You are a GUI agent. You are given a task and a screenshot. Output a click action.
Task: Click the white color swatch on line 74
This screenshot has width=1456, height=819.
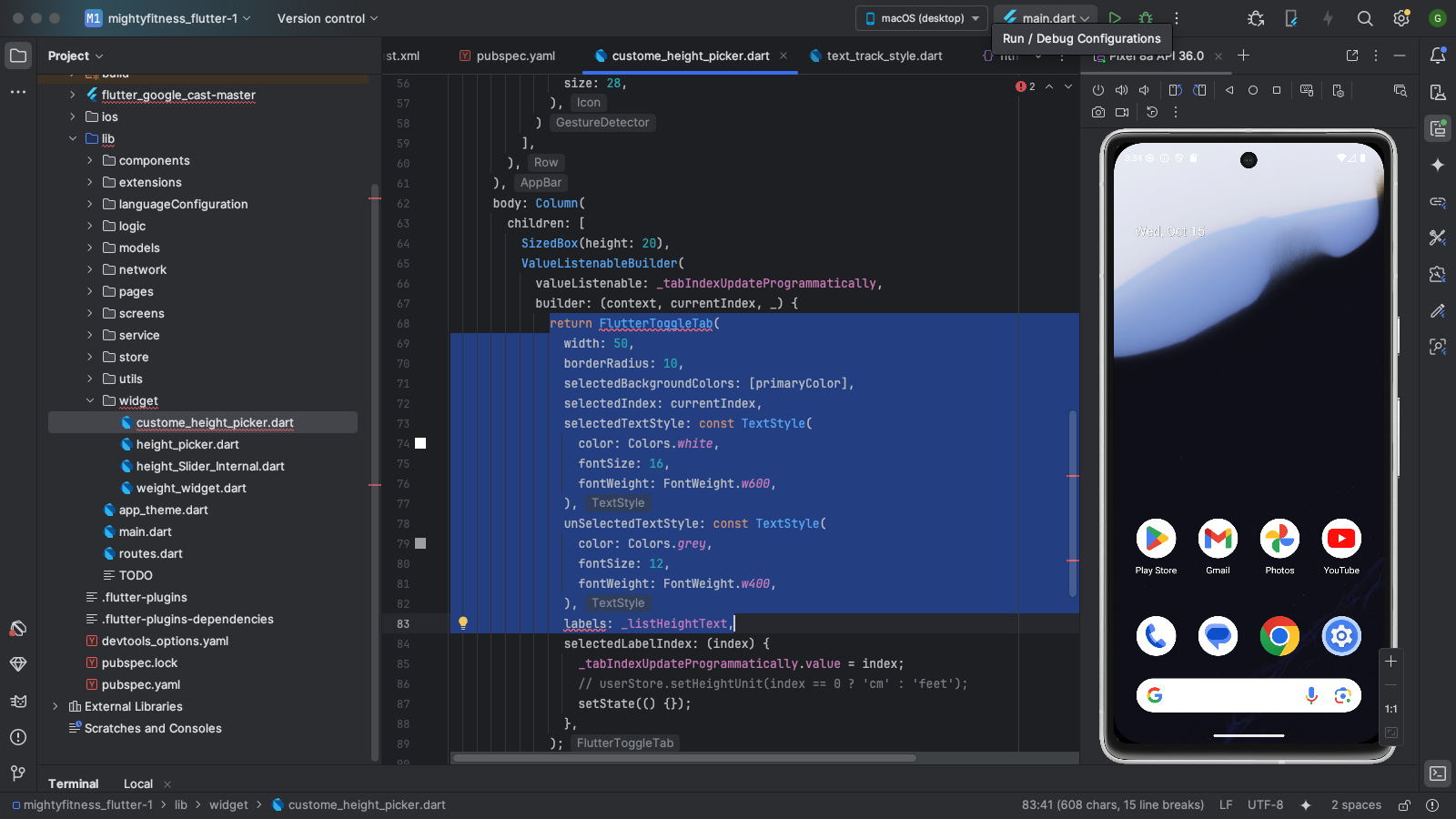pyautogui.click(x=420, y=443)
